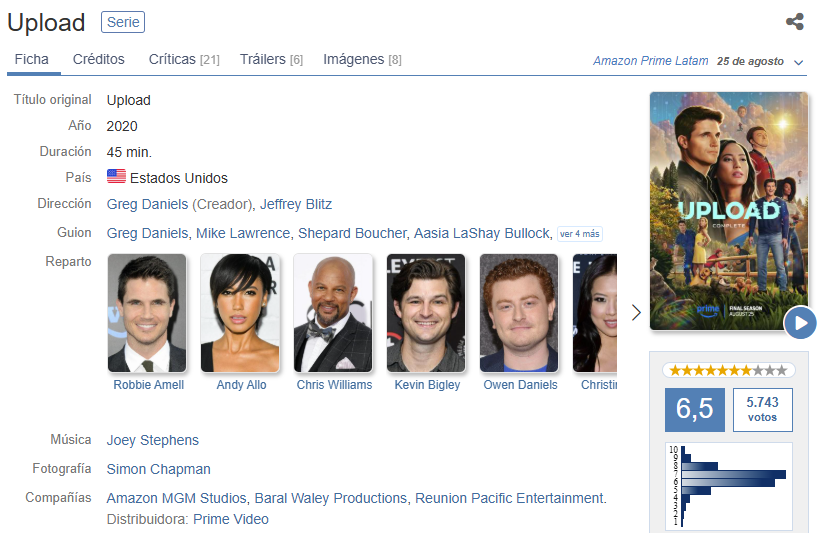Expand the Amazon Prime Latam date dropdown
822x533 pixels.
pyautogui.click(x=798, y=62)
